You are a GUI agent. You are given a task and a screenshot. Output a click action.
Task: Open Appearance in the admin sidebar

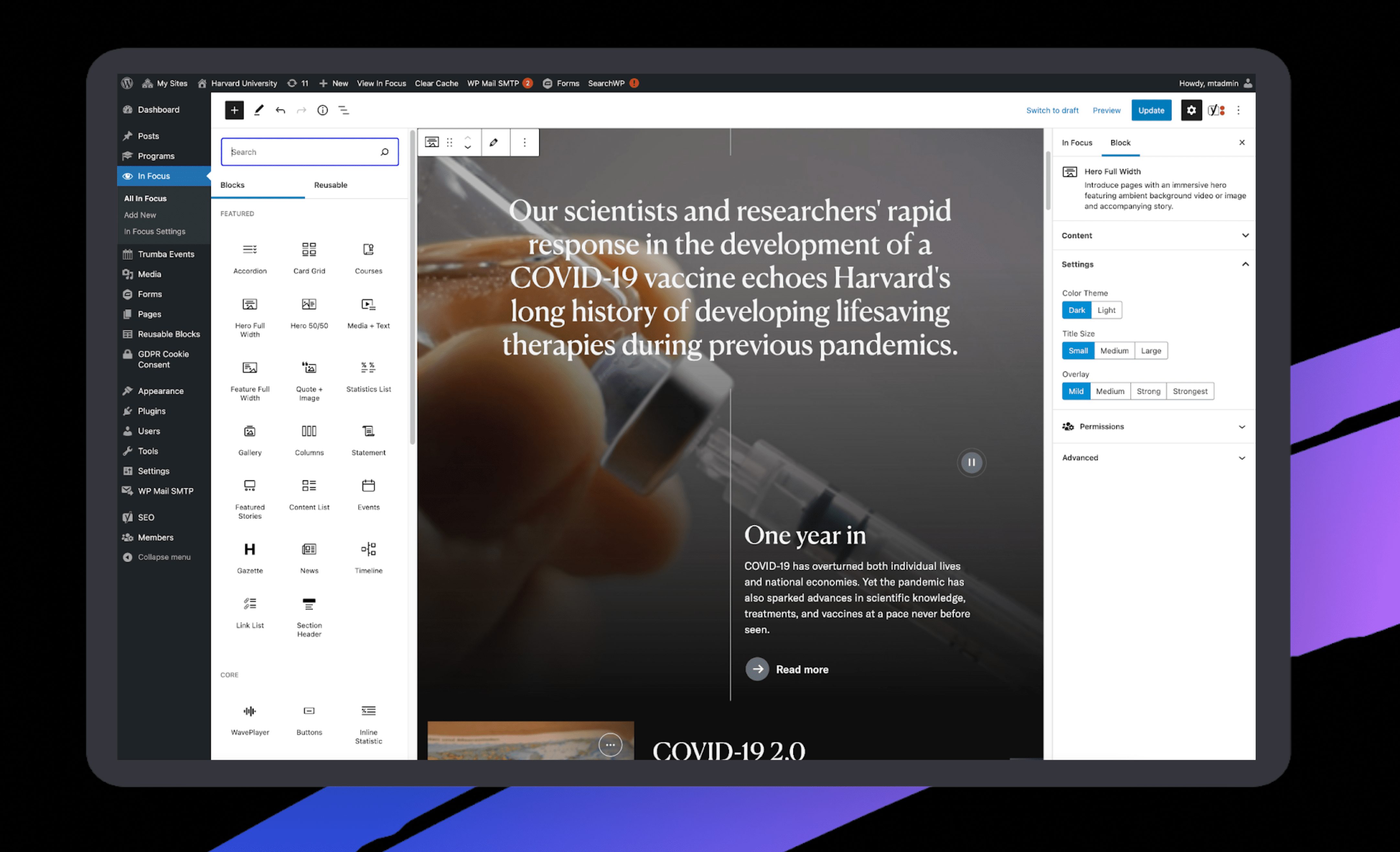160,391
